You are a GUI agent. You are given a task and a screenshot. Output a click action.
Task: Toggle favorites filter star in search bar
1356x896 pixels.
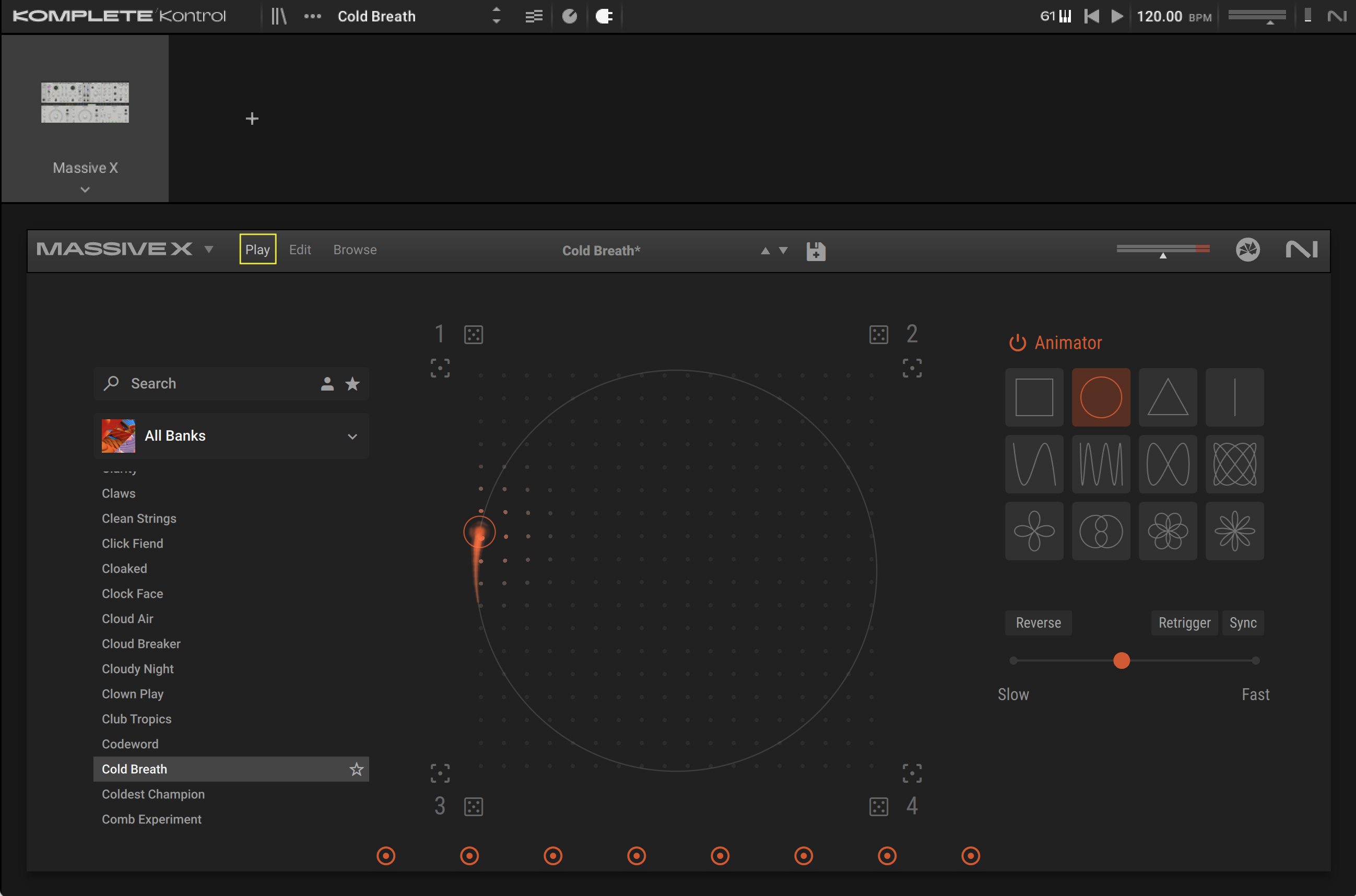[x=352, y=383]
